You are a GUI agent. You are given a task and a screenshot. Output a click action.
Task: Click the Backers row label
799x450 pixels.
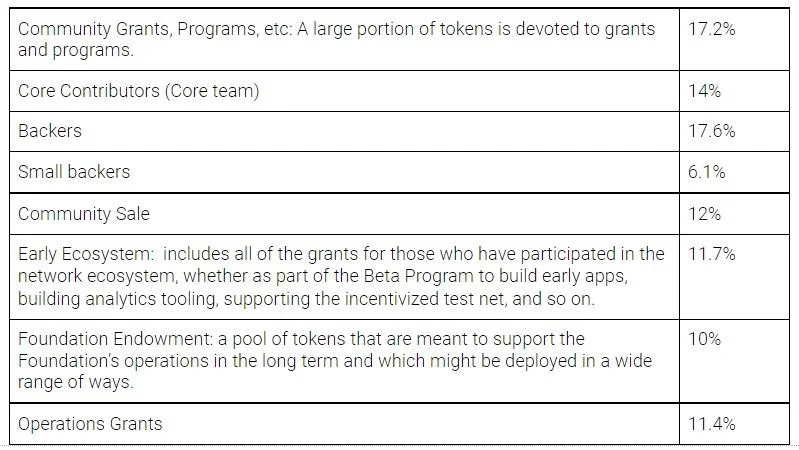[50, 131]
